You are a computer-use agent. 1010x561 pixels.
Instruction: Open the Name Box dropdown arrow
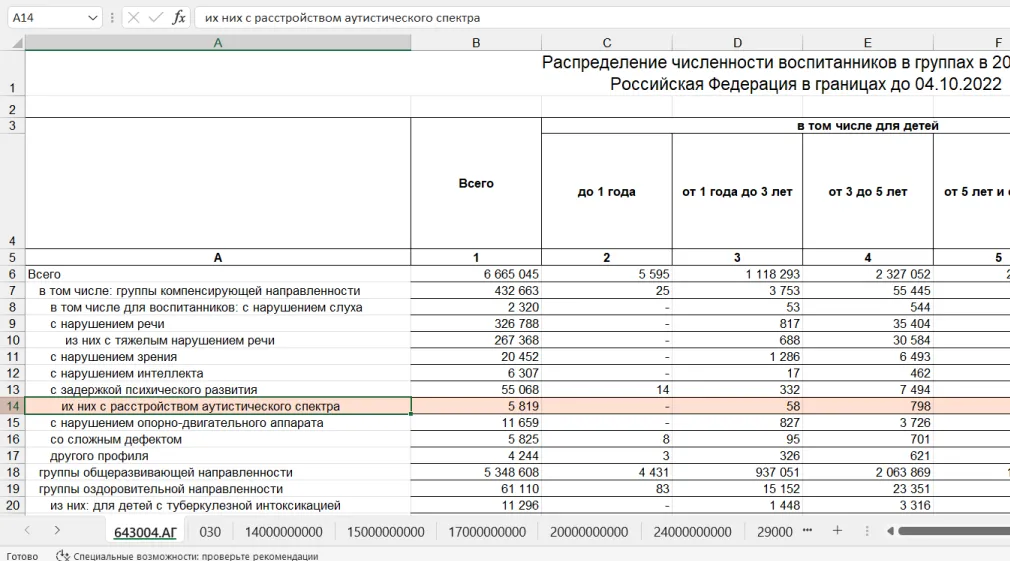(93, 18)
